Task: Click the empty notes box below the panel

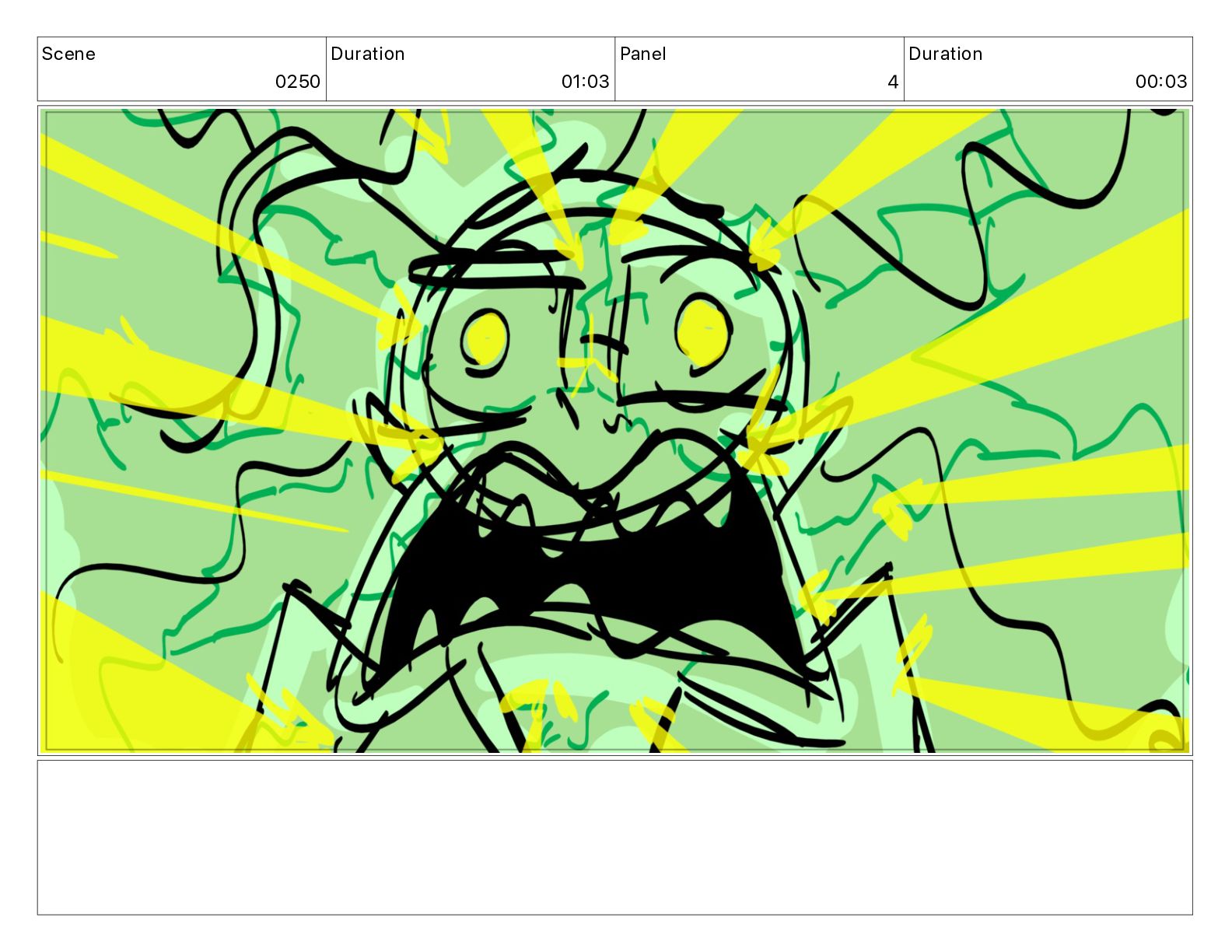Action: pyautogui.click(x=615, y=838)
